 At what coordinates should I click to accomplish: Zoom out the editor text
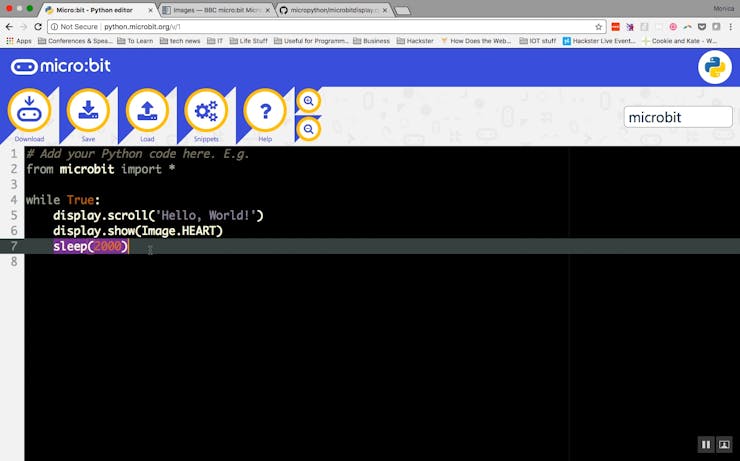[x=309, y=129]
